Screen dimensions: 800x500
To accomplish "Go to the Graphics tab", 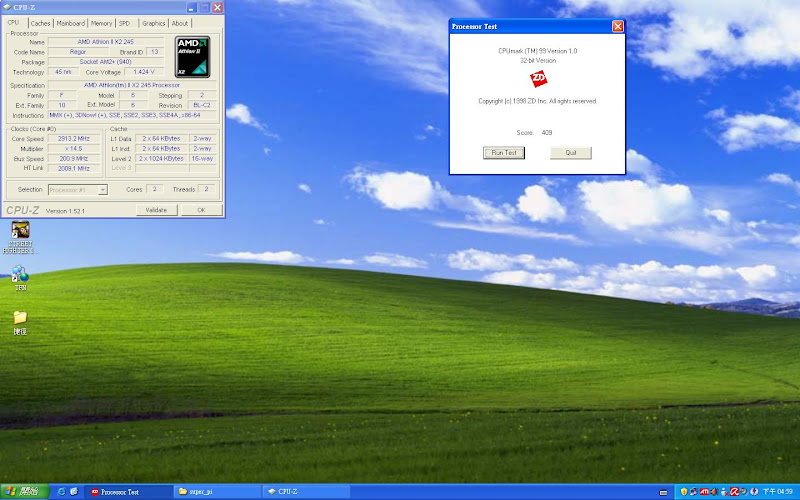I will pyautogui.click(x=153, y=22).
